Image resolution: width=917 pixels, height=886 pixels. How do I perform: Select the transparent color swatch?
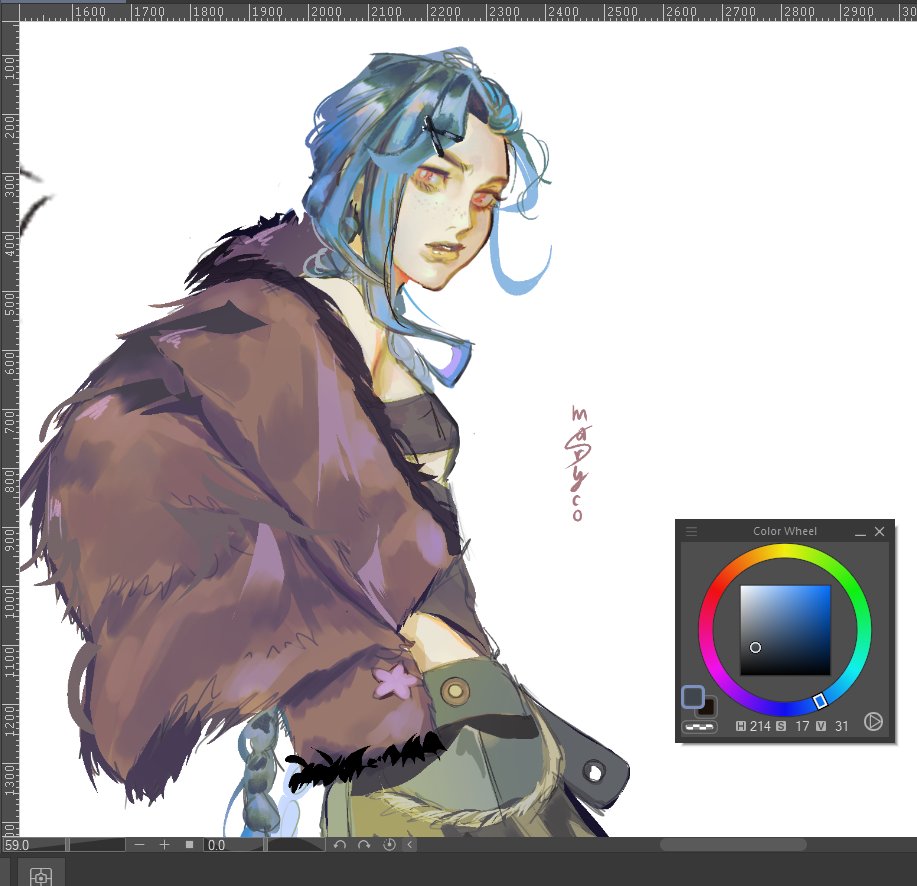tap(699, 727)
